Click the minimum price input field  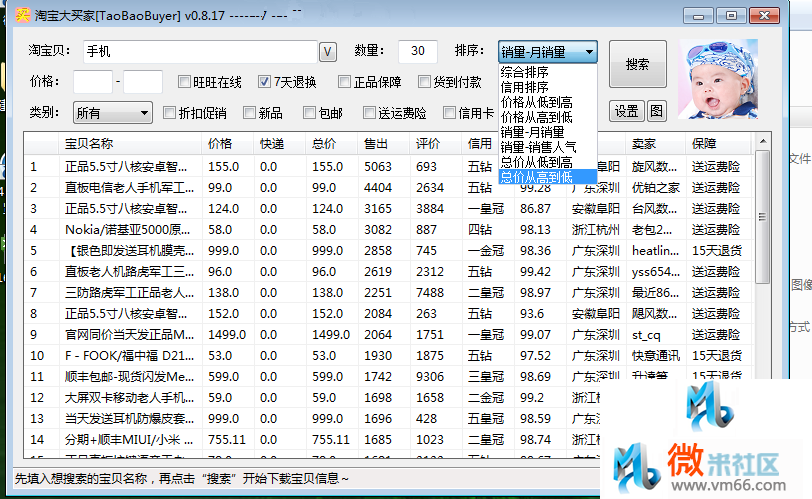pos(93,82)
